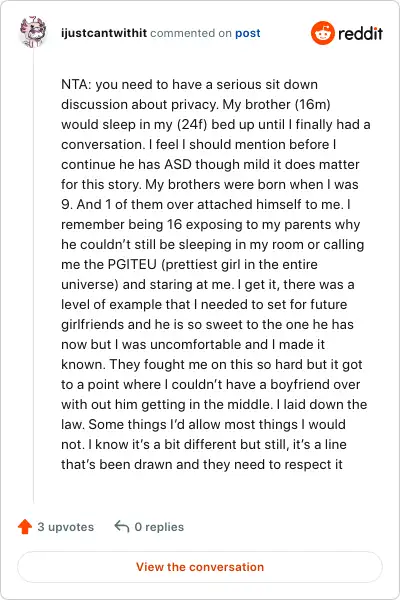Click "ASD" in the comment body
400x600 pixels.
[178, 164]
